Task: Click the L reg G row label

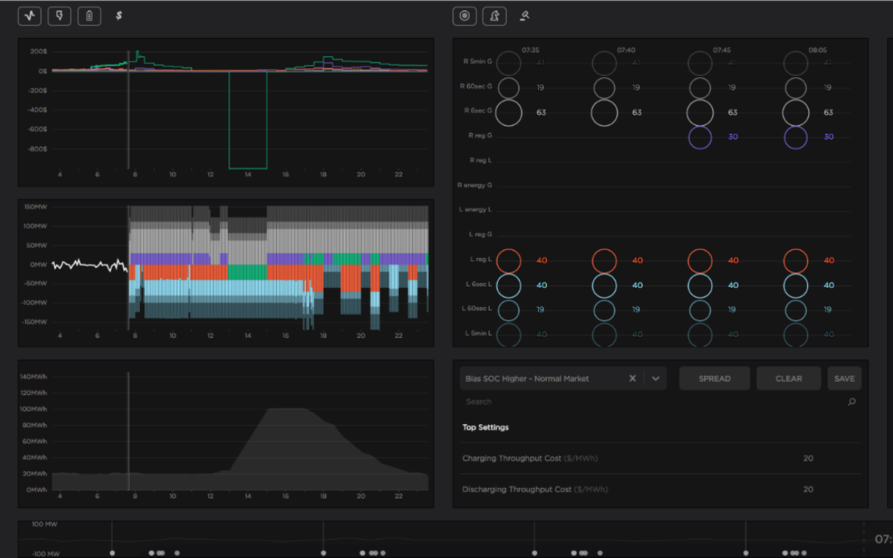Action: pyautogui.click(x=481, y=234)
